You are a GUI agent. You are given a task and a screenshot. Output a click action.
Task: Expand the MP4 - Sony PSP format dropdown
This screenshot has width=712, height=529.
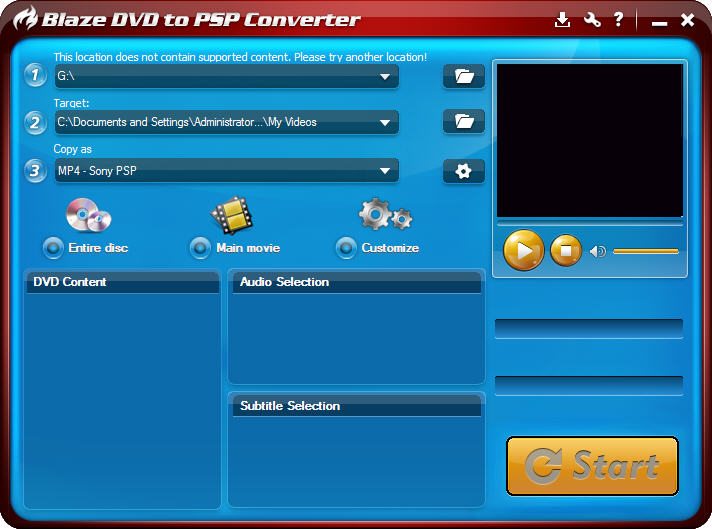click(385, 171)
